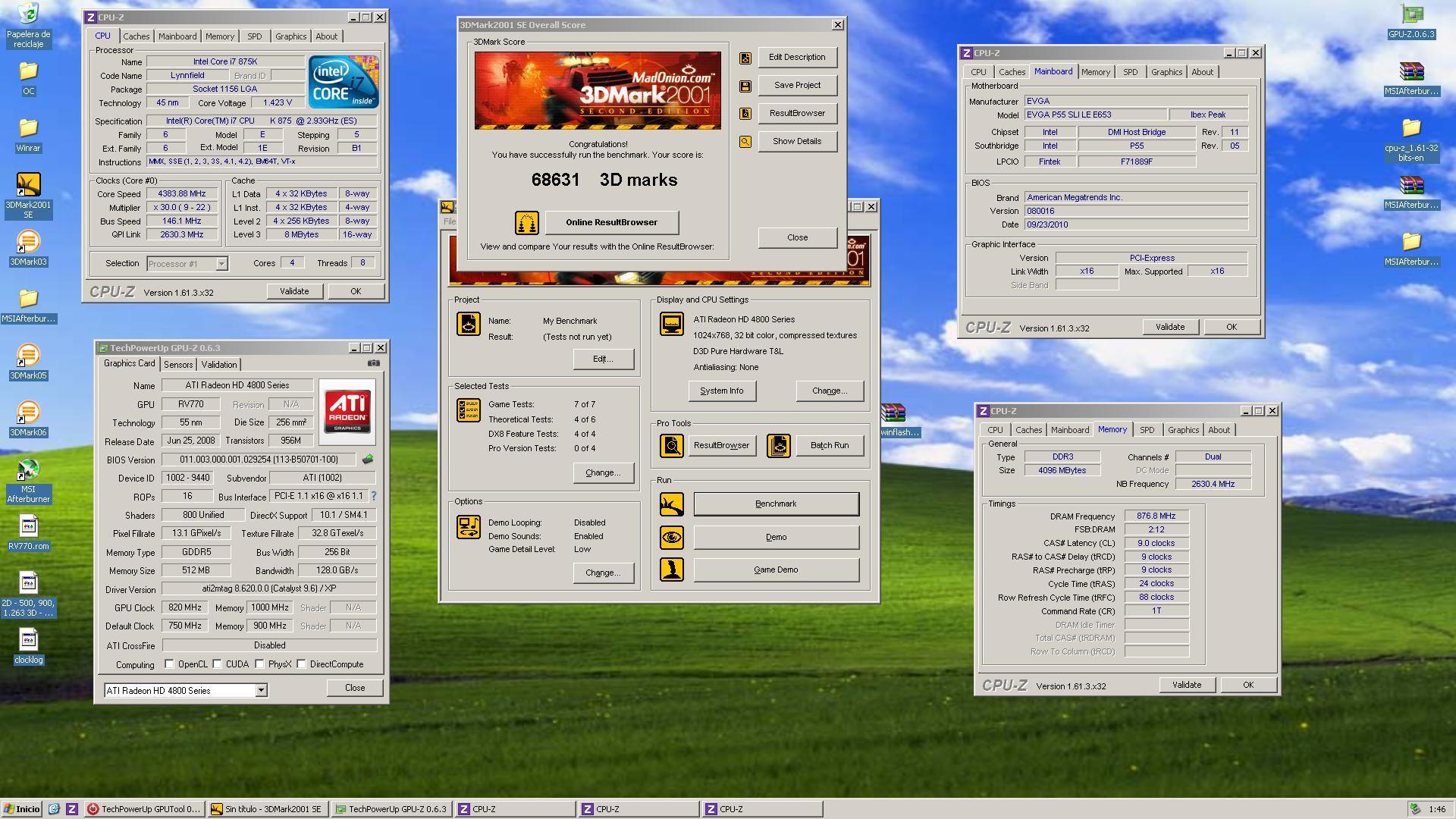Click Close in the GPU-Z window
The image size is (1456, 819).
coord(355,688)
